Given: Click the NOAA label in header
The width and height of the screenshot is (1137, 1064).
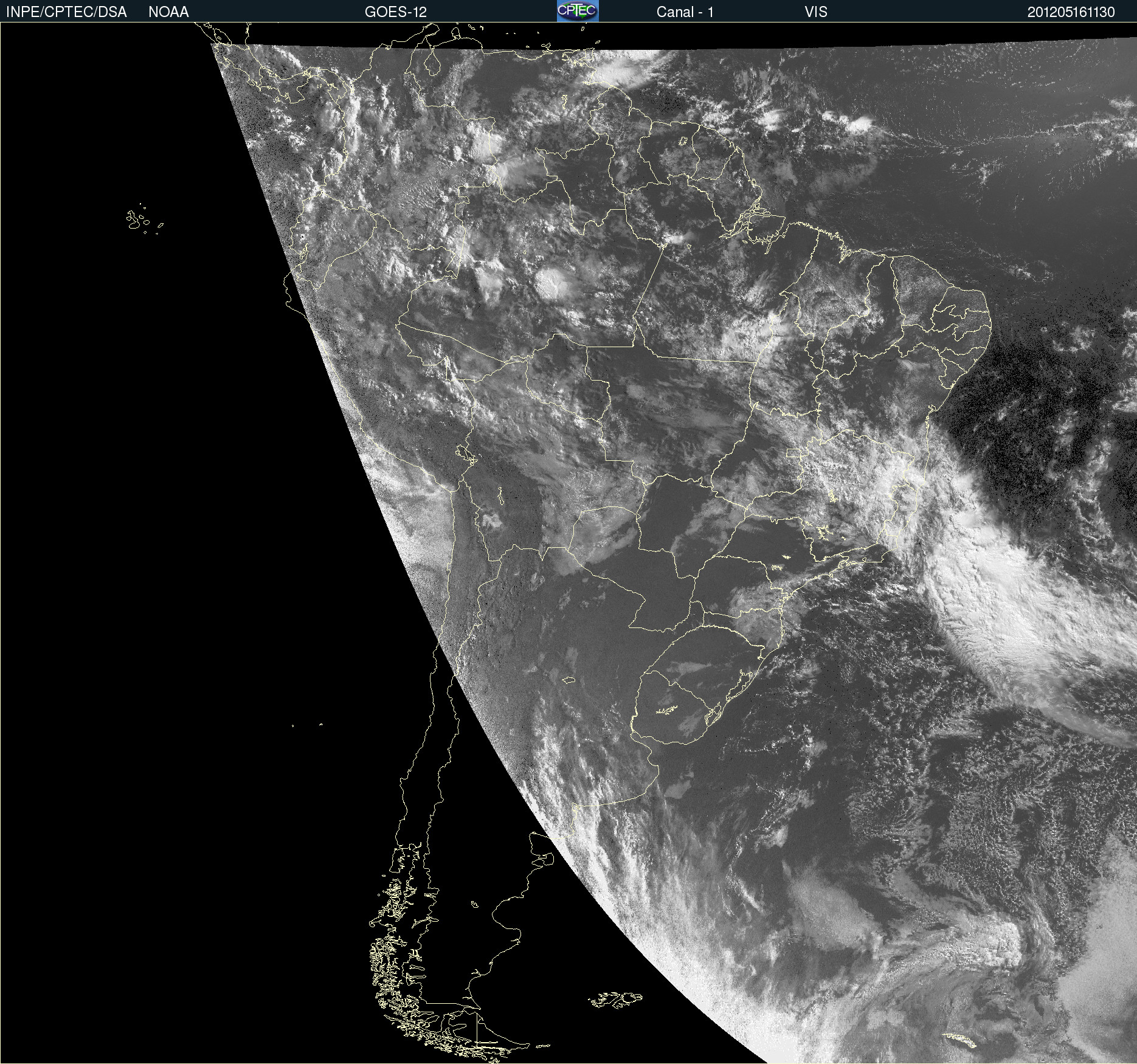Looking at the screenshot, I should click(168, 12).
